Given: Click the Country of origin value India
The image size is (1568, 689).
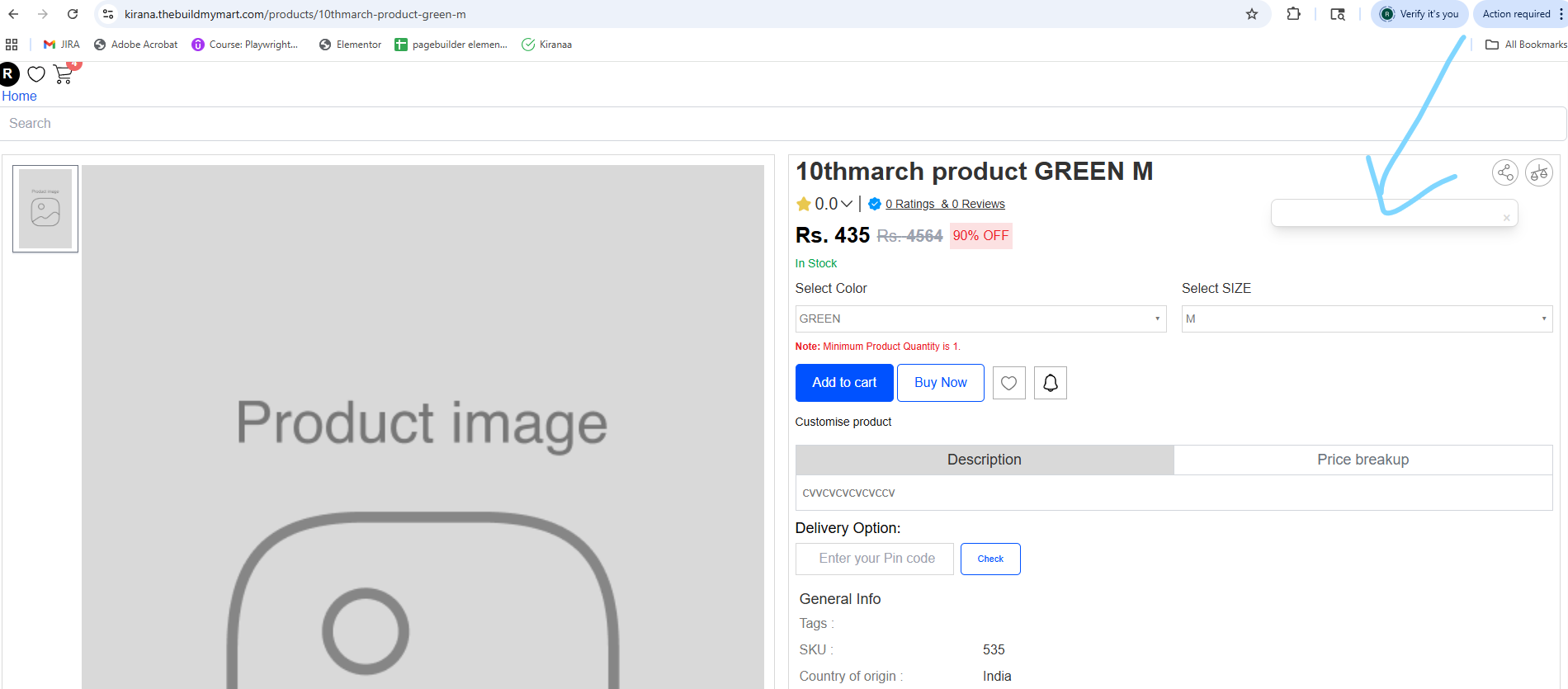Looking at the screenshot, I should point(997,677).
